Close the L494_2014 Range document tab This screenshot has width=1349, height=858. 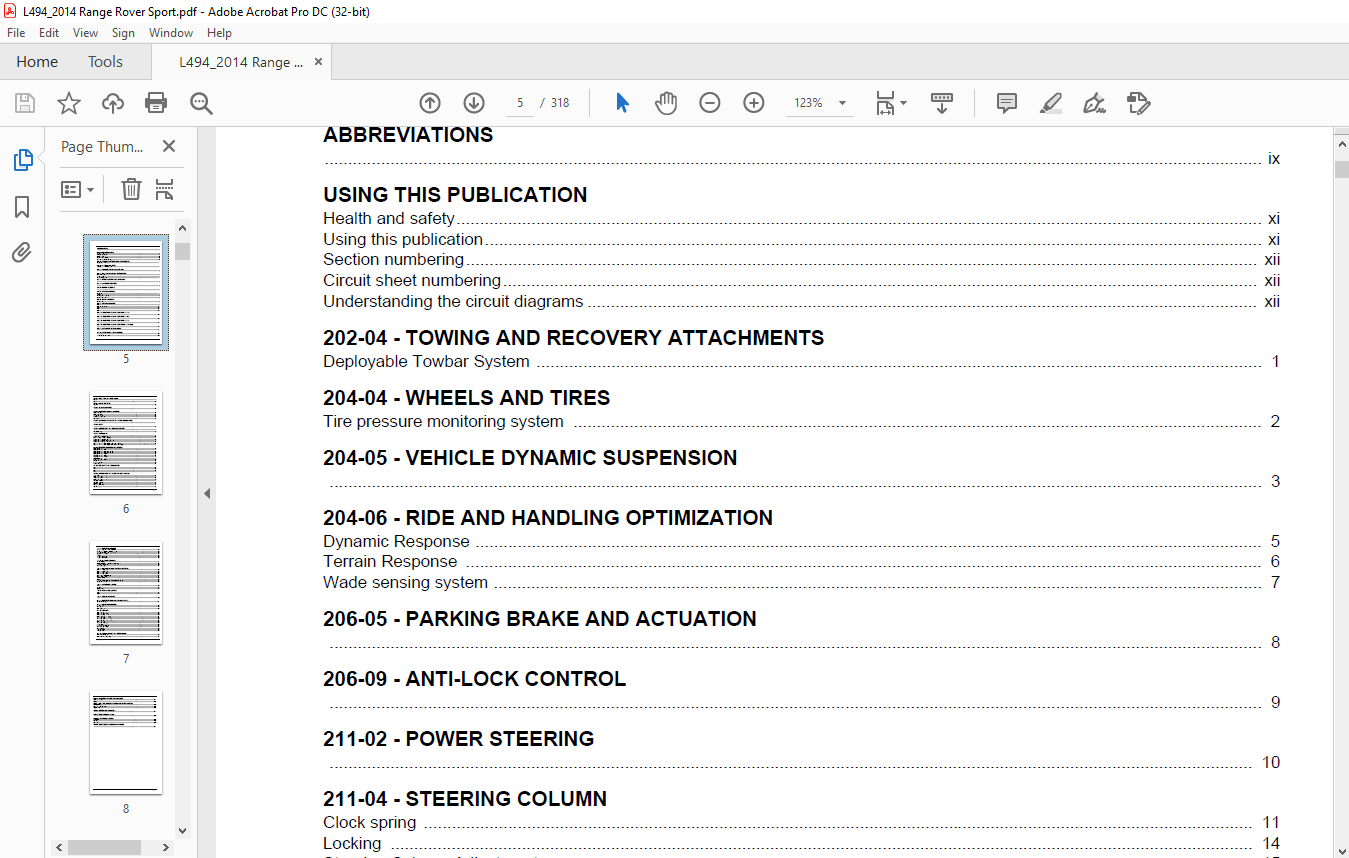318,62
